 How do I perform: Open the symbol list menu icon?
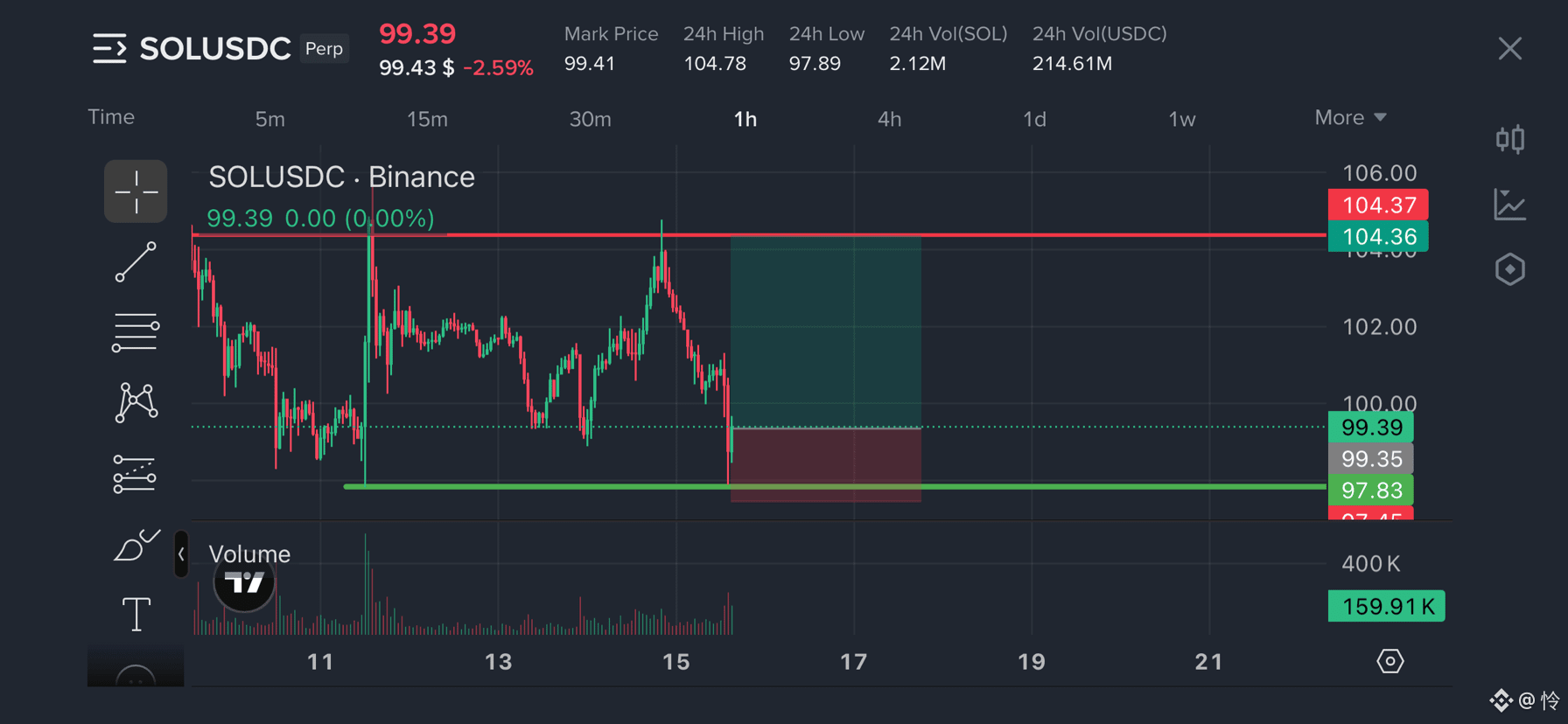pos(109,49)
